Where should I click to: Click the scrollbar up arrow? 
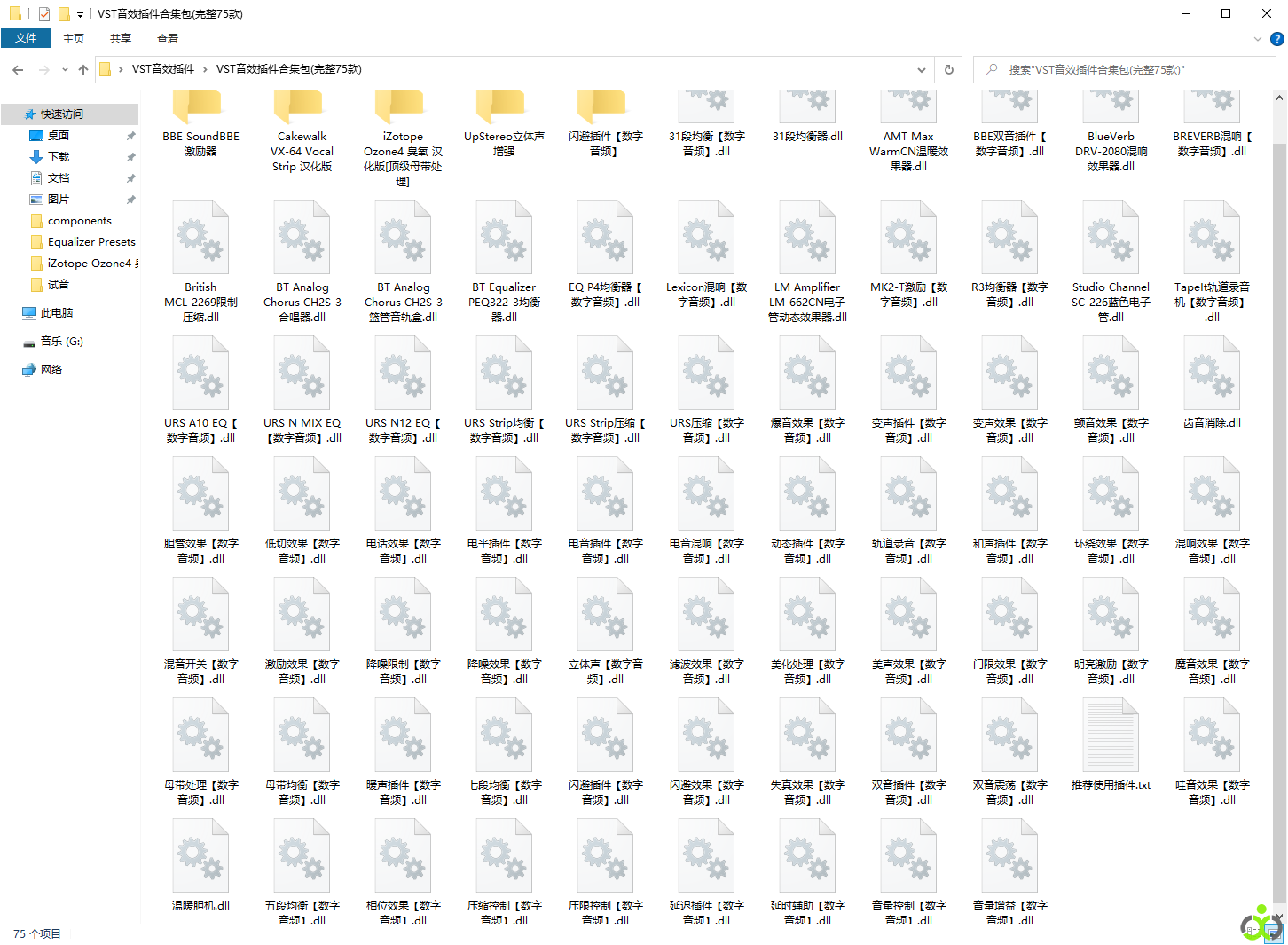point(1280,97)
